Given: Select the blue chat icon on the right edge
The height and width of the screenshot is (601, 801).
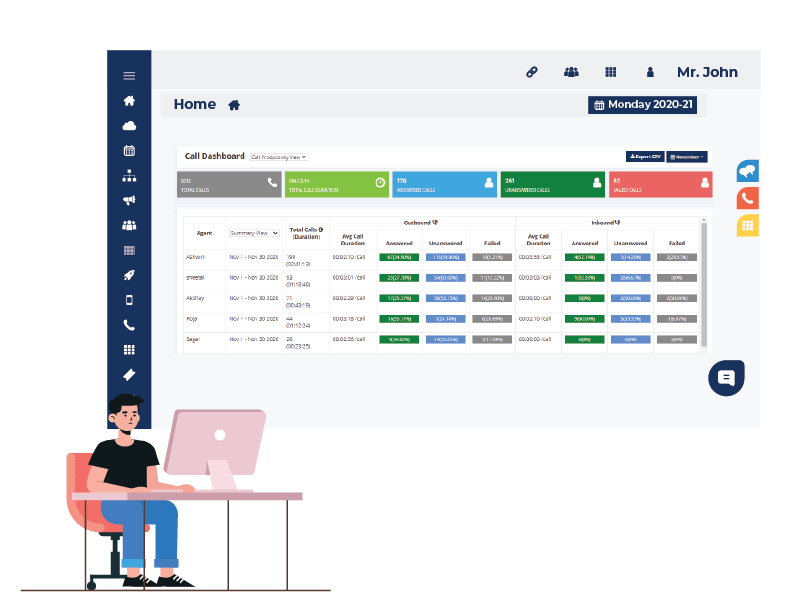Looking at the screenshot, I should coord(747,171).
